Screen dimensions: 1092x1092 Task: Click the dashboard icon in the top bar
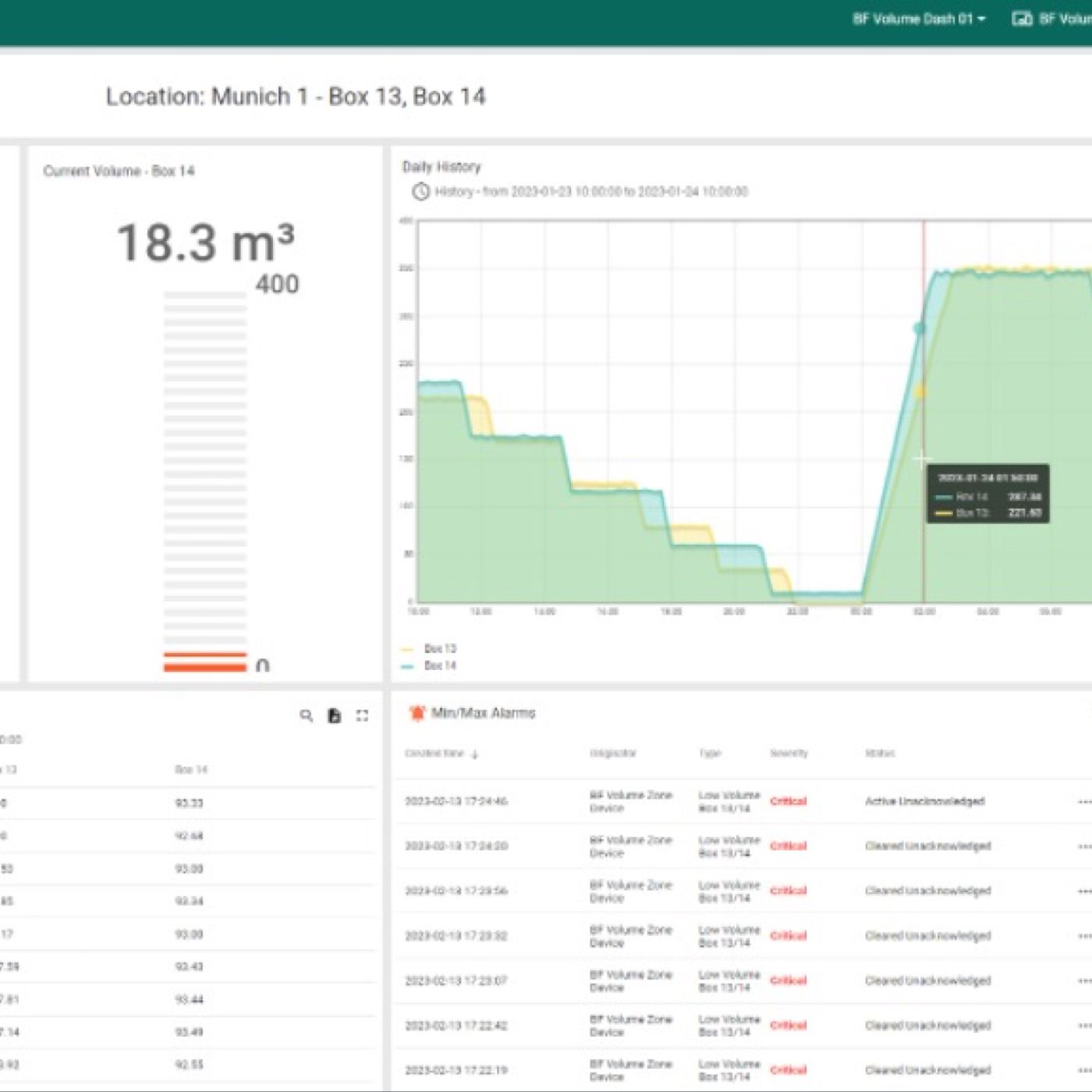pos(1022,19)
